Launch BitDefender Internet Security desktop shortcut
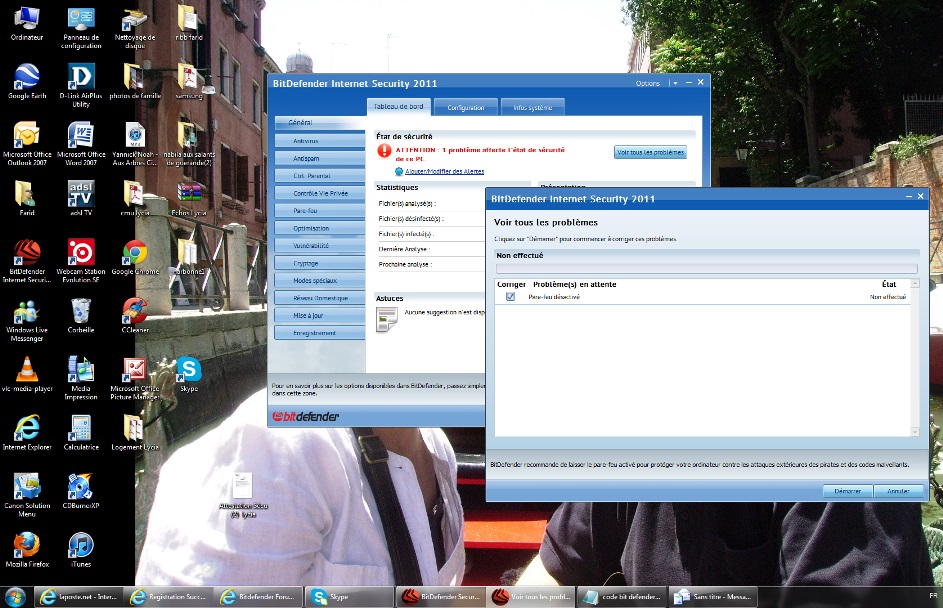 pyautogui.click(x=27, y=260)
